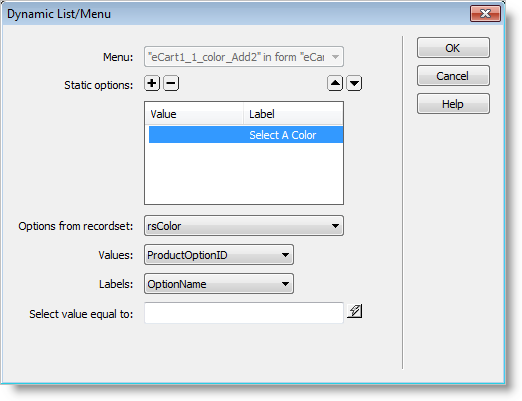
Task: Open the Labels OptionName dropdown
Action: tap(219, 284)
